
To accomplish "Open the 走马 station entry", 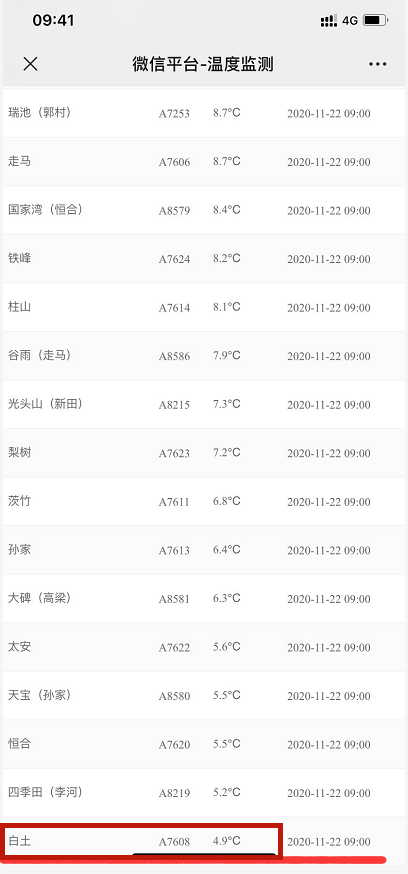I will pos(204,162).
